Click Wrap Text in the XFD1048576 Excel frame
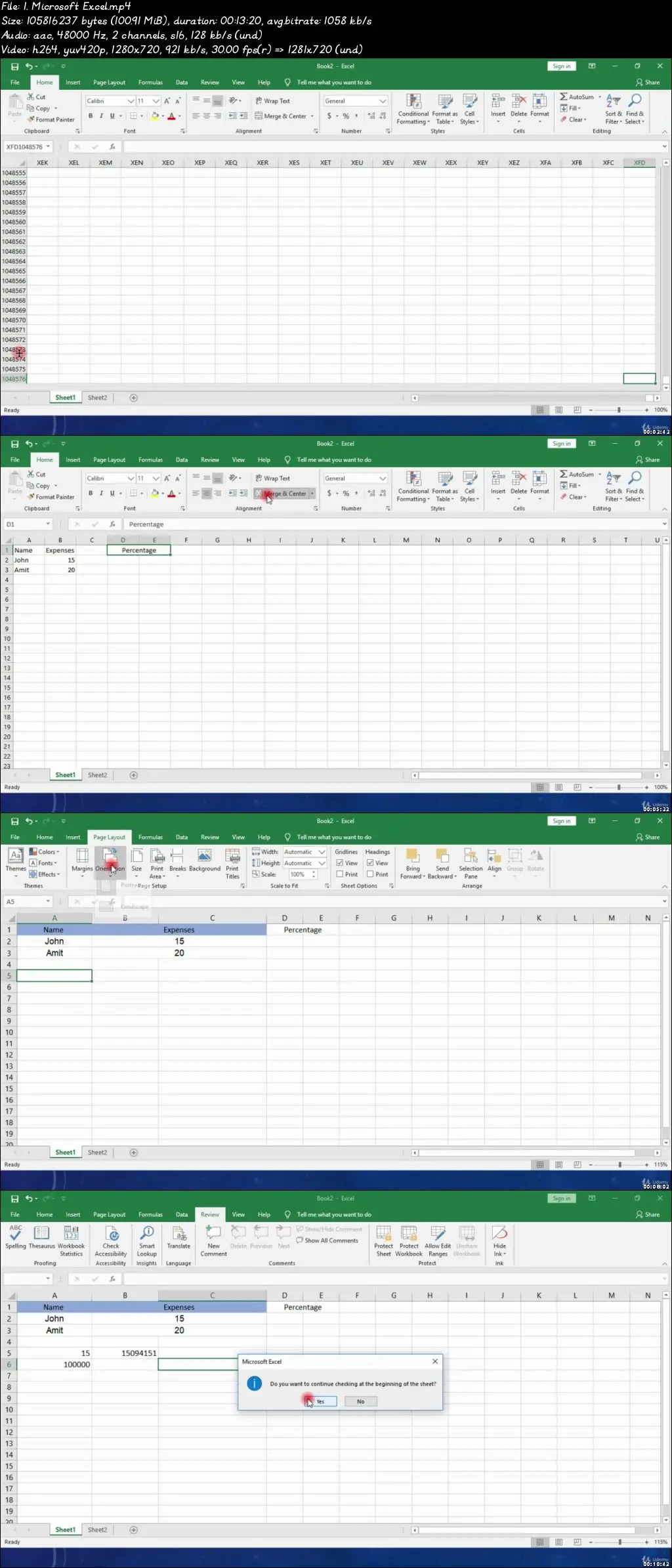Screen dimensions: 672x1568 coord(272,101)
